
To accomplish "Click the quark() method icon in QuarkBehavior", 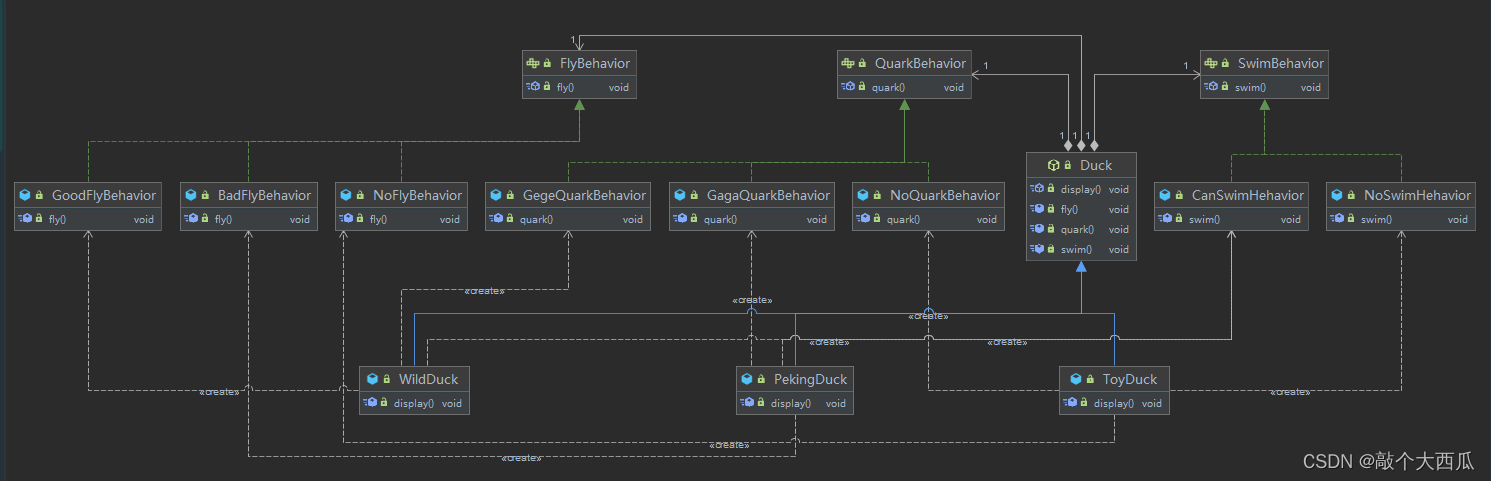I will click(848, 87).
